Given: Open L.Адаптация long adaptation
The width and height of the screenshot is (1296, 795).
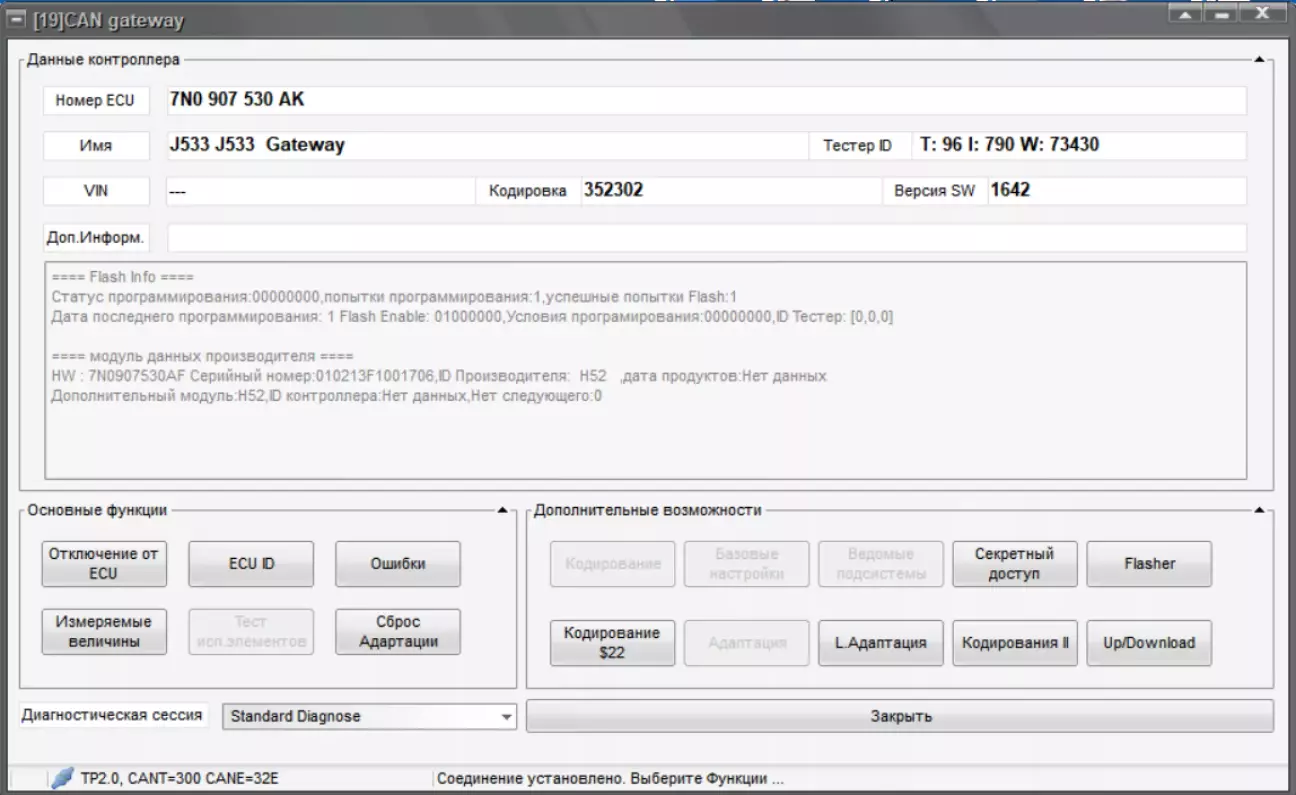Looking at the screenshot, I should tap(880, 643).
